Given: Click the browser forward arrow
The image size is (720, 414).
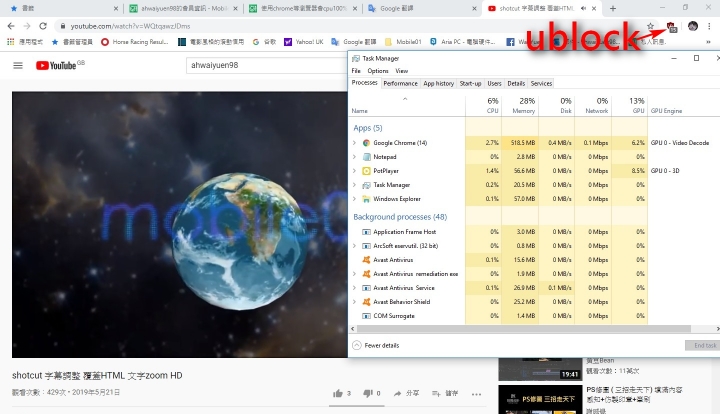Looking at the screenshot, I should pyautogui.click(x=27, y=26).
